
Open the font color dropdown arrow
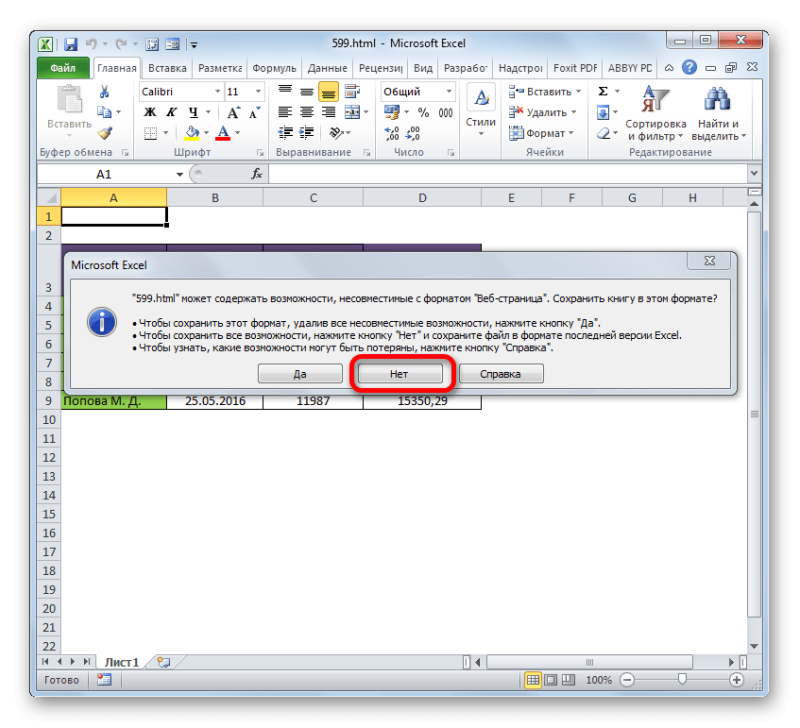[238, 133]
